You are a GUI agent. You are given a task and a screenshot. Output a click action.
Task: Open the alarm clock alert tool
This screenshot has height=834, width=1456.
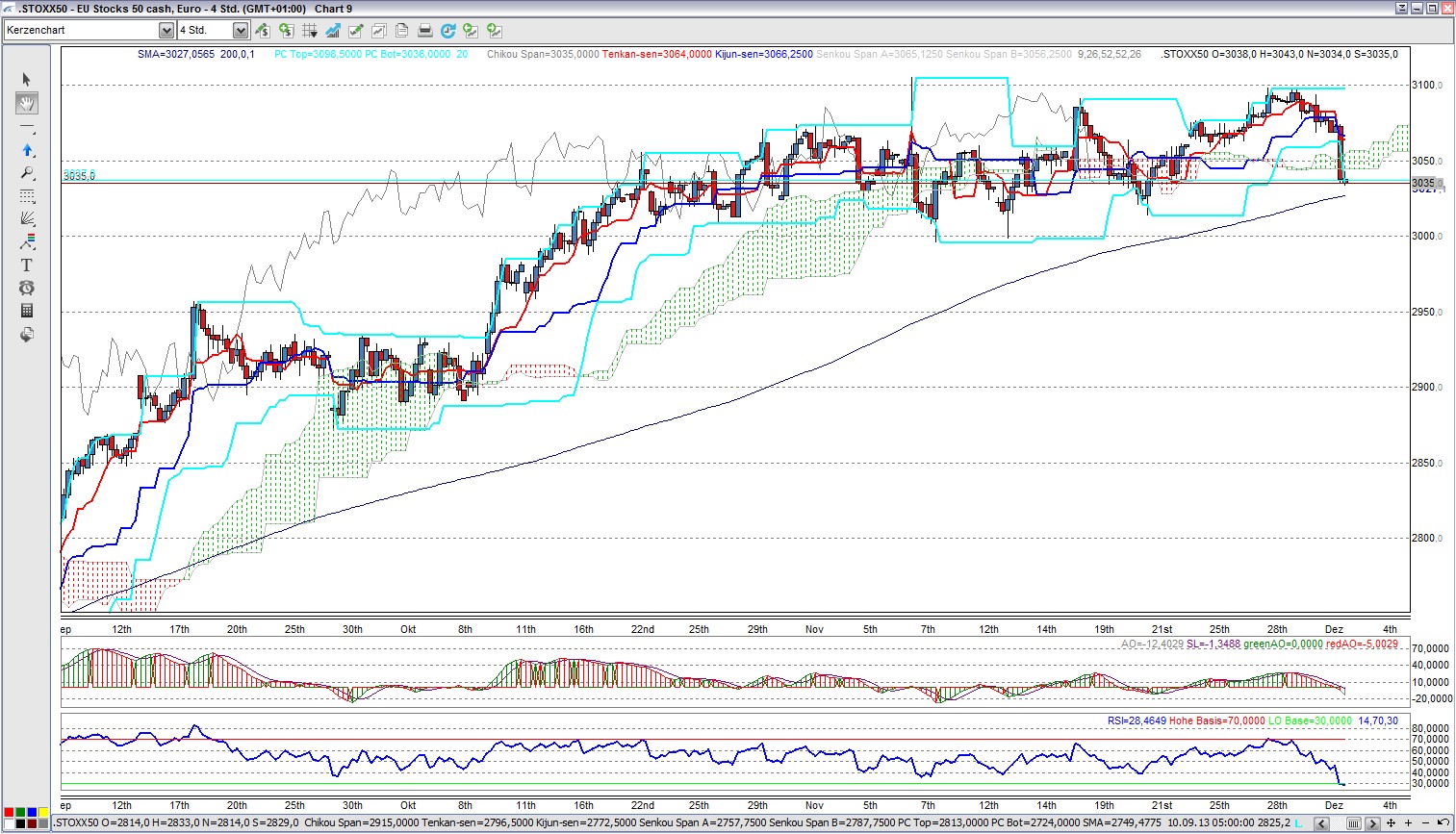(x=27, y=288)
